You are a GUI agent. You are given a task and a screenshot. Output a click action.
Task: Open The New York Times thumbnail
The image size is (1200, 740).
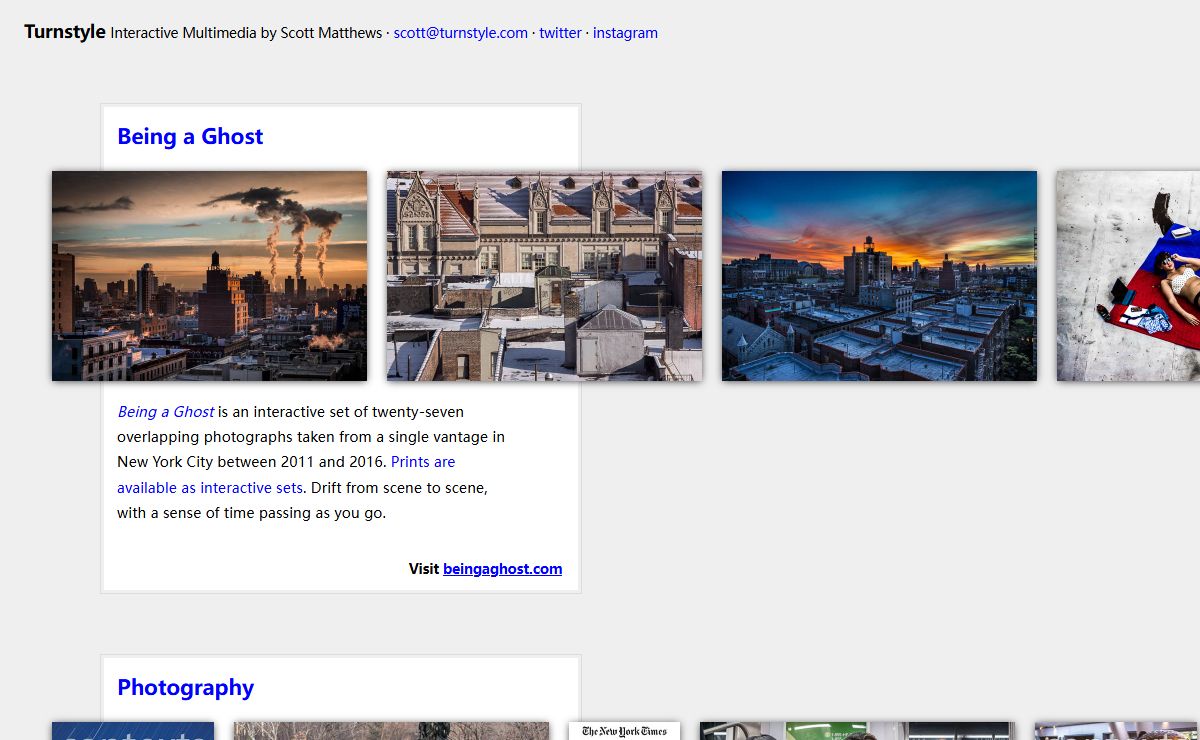pyautogui.click(x=624, y=731)
